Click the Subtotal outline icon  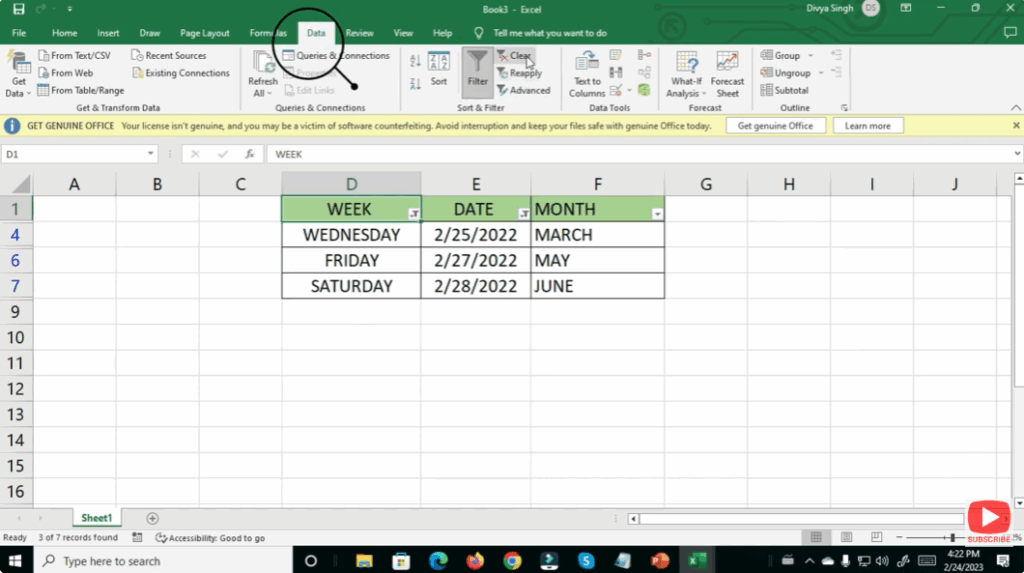tap(766, 90)
